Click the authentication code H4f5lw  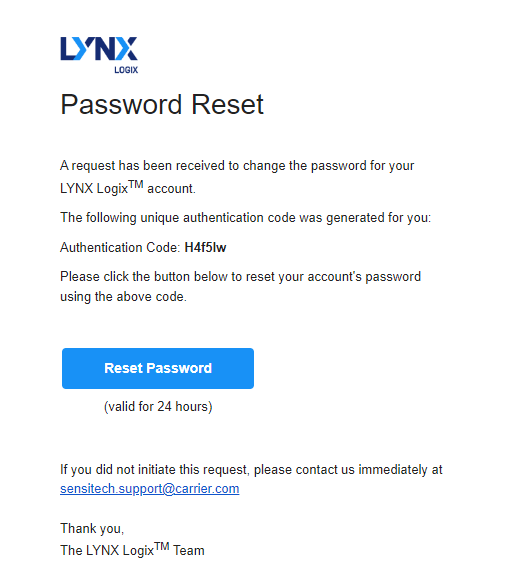pyautogui.click(x=205, y=247)
